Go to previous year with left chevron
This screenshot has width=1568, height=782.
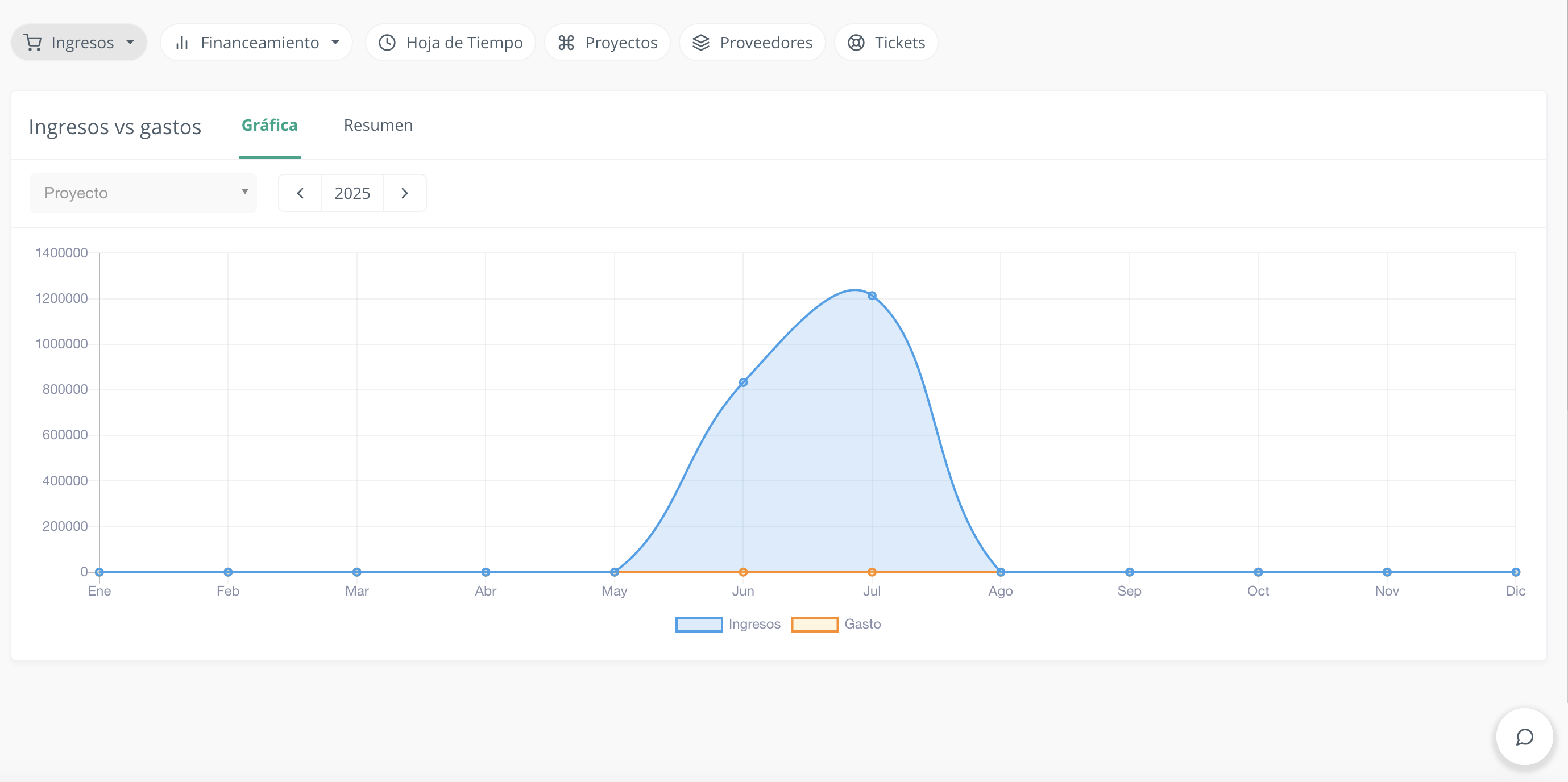(300, 194)
